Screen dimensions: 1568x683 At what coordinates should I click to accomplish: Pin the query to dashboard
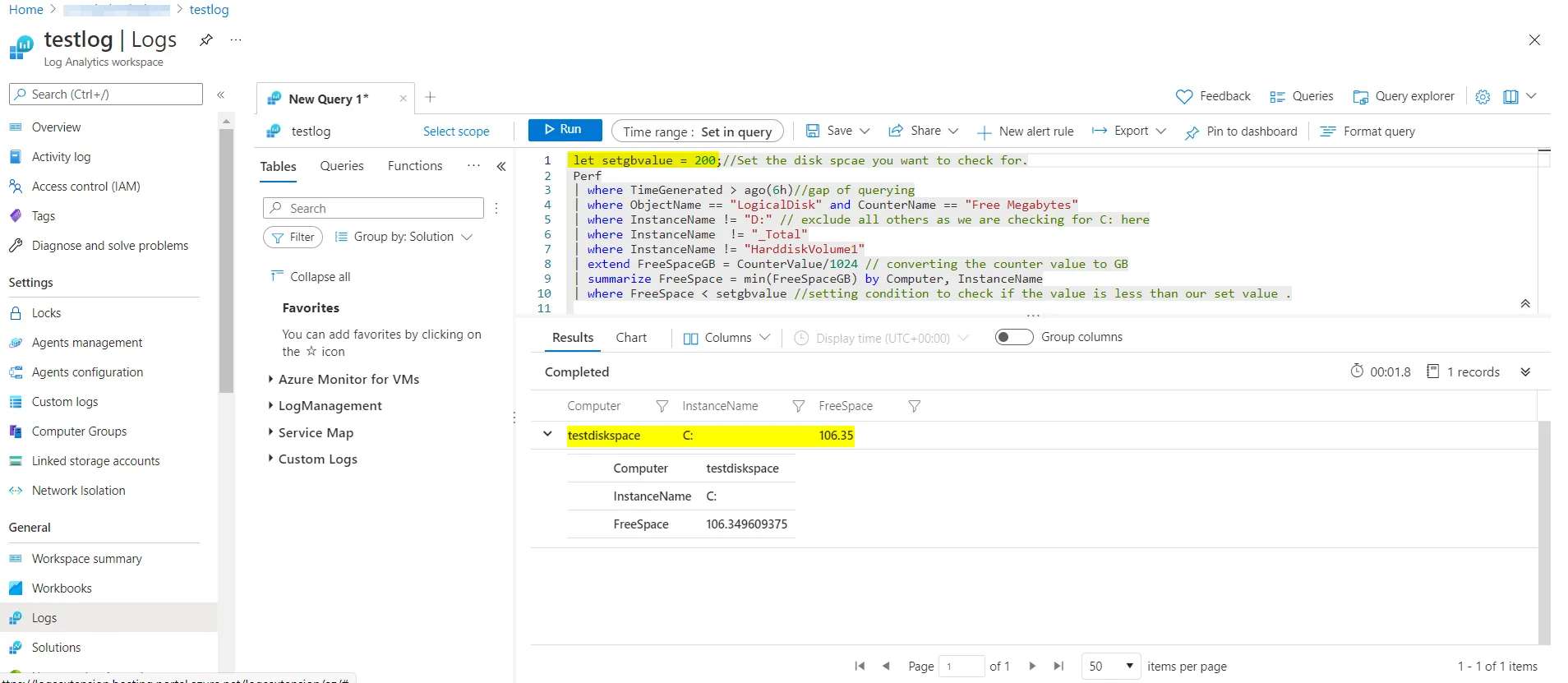pos(1241,132)
